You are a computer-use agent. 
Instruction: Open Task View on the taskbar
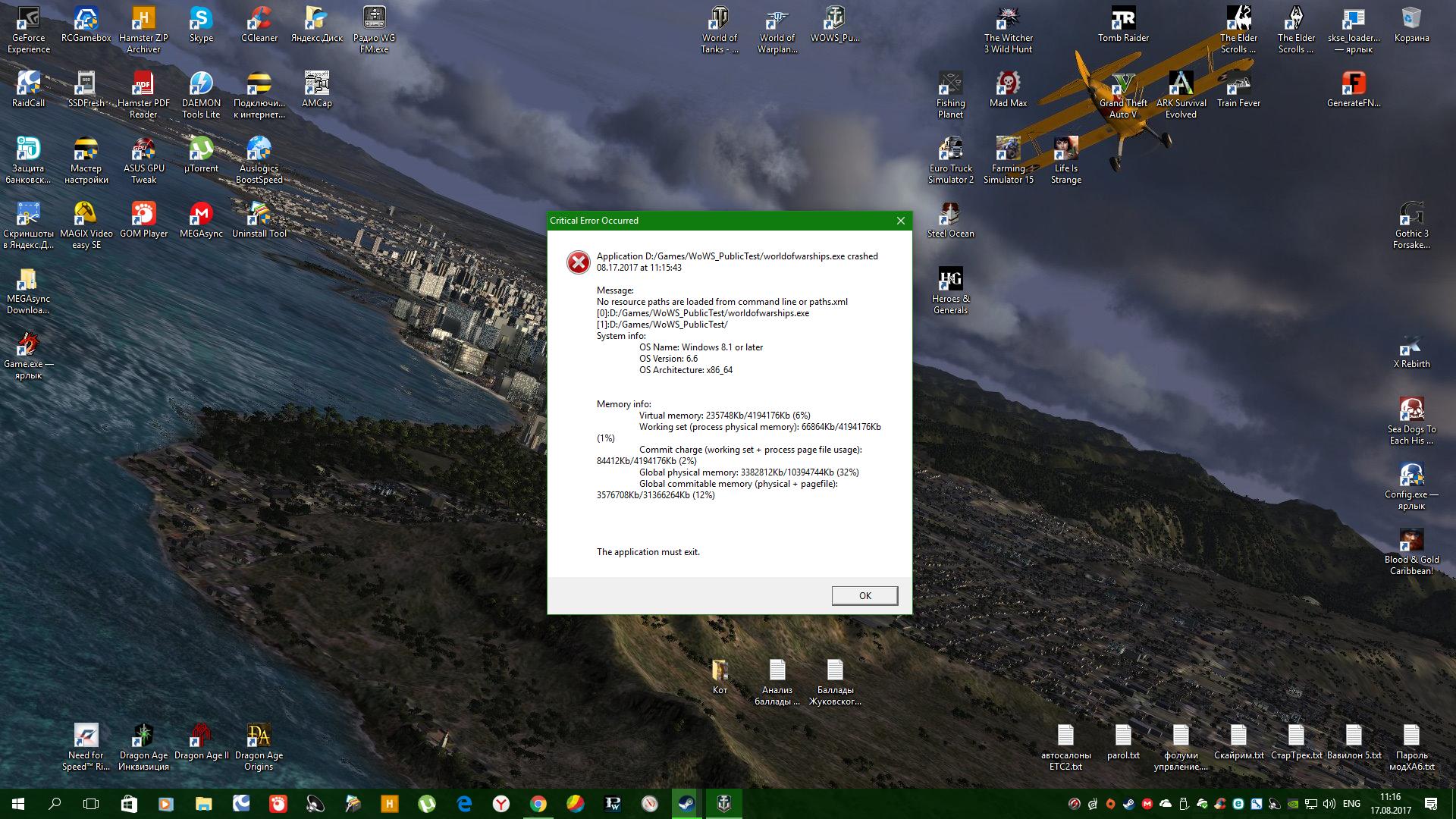(91, 804)
